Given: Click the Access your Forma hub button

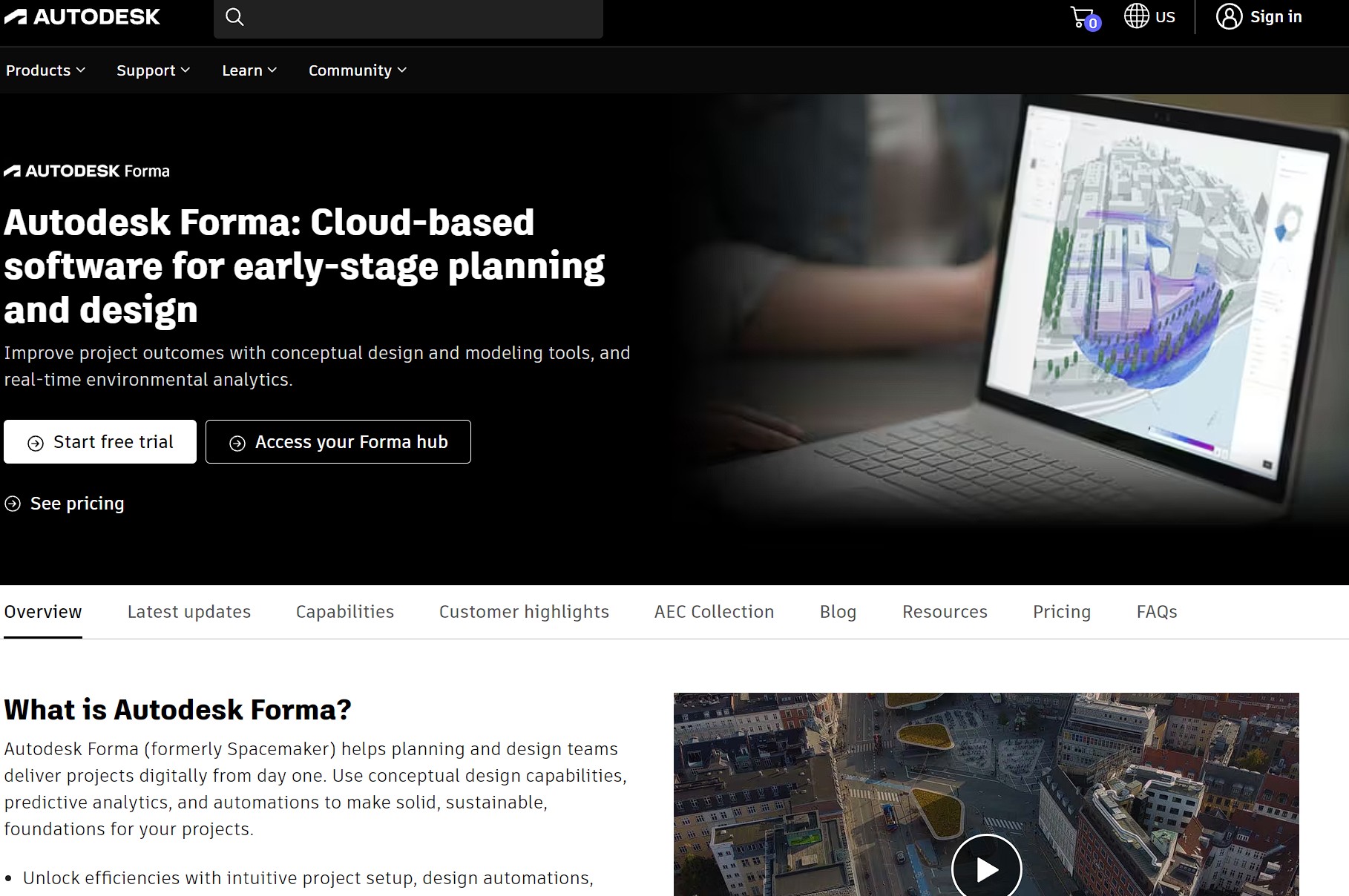Looking at the screenshot, I should pos(338,442).
